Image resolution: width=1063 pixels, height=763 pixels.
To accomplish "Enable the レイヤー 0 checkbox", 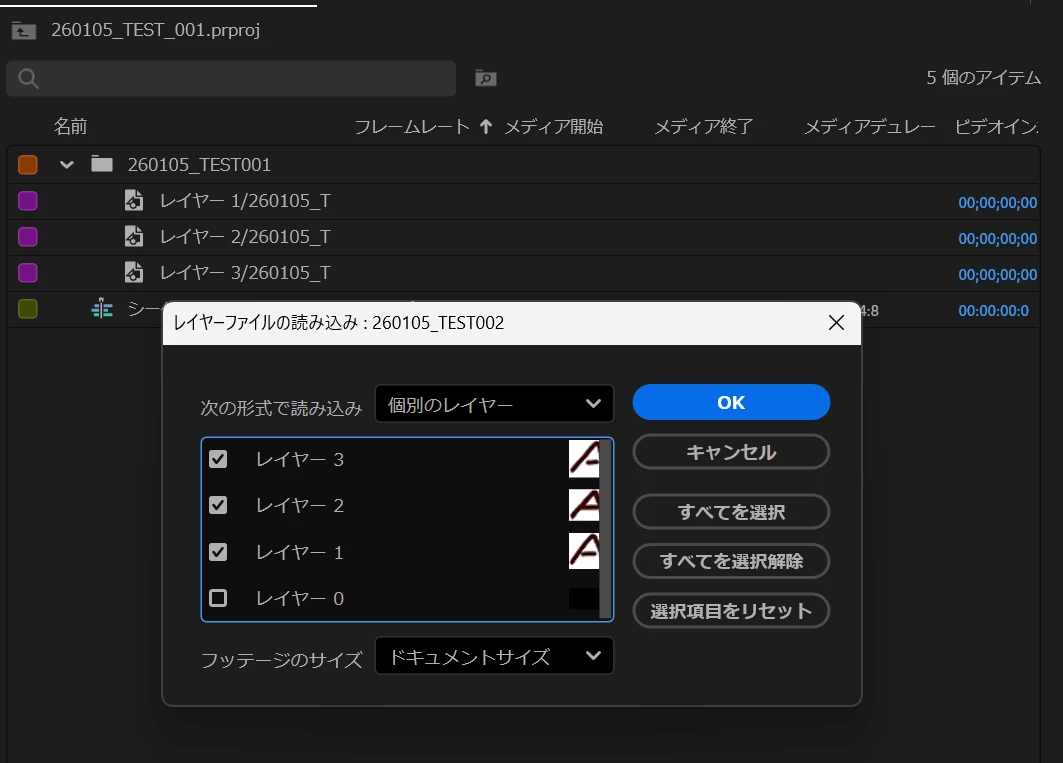I will click(x=218, y=598).
